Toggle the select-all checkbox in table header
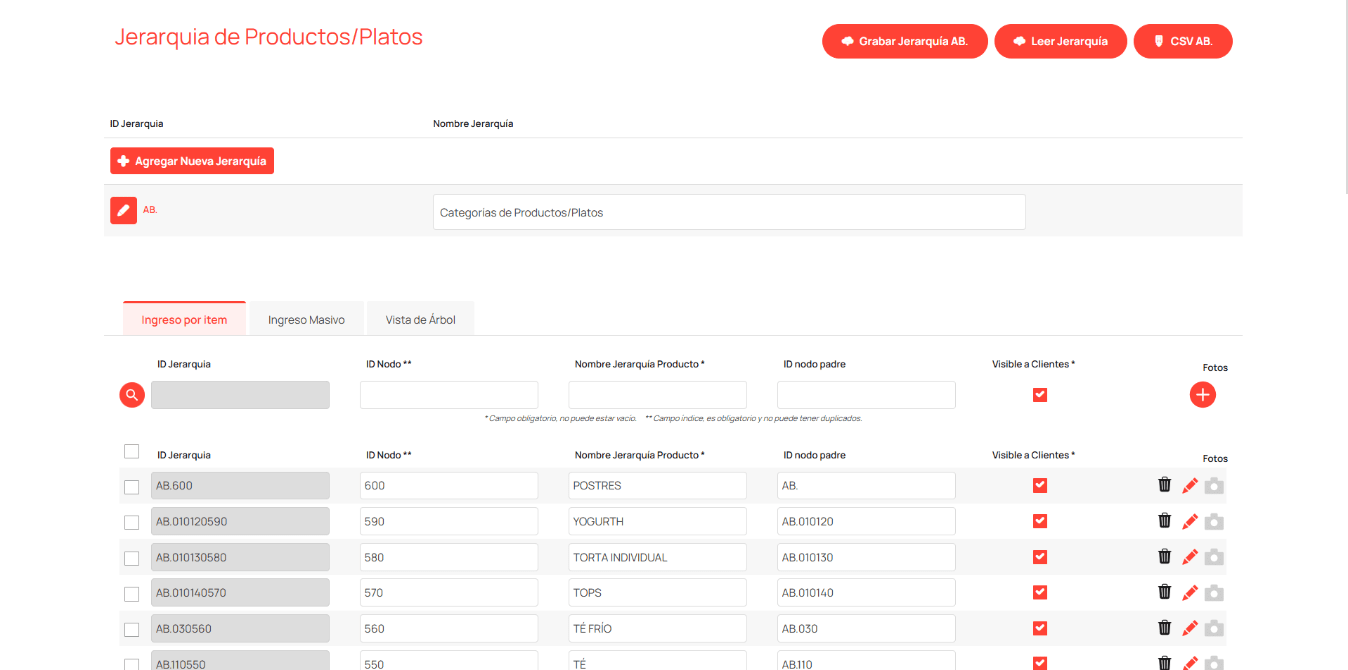1348x670 pixels. click(x=131, y=452)
